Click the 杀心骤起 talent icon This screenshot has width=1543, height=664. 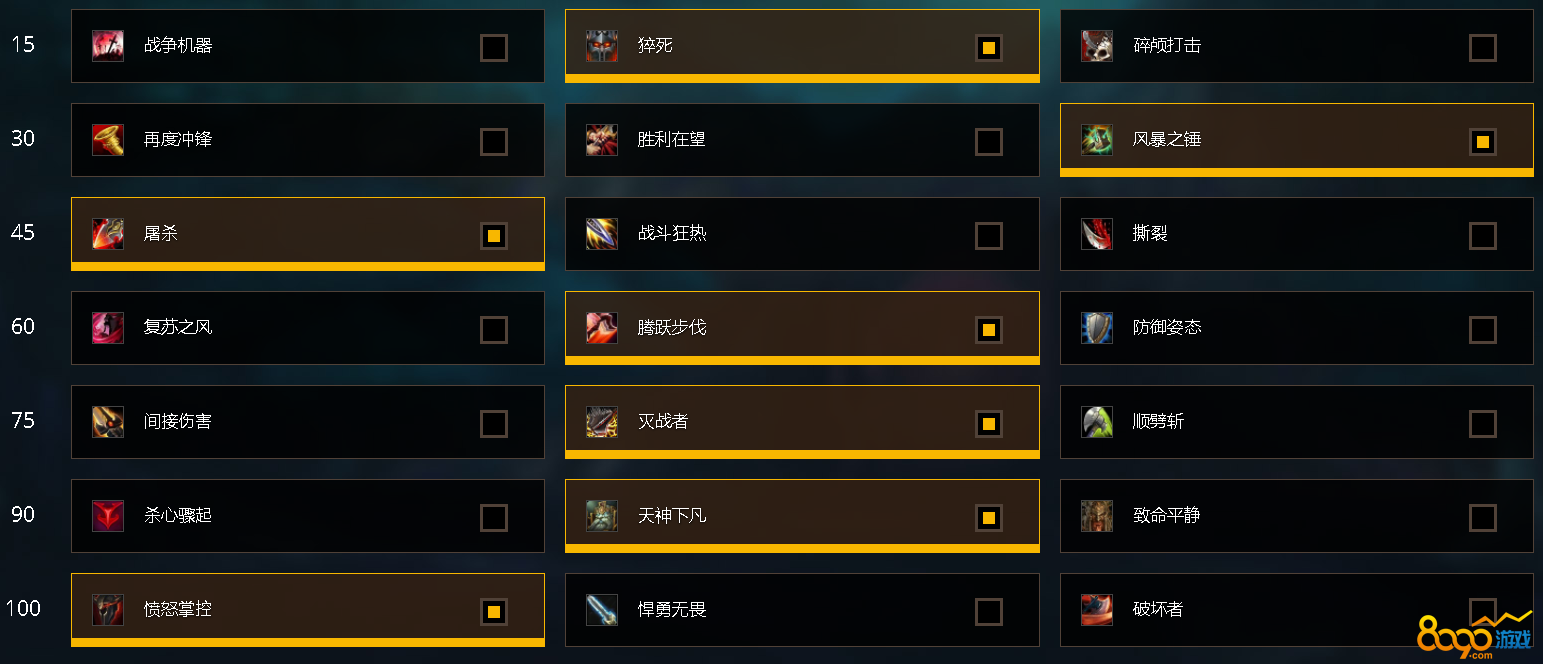108,516
